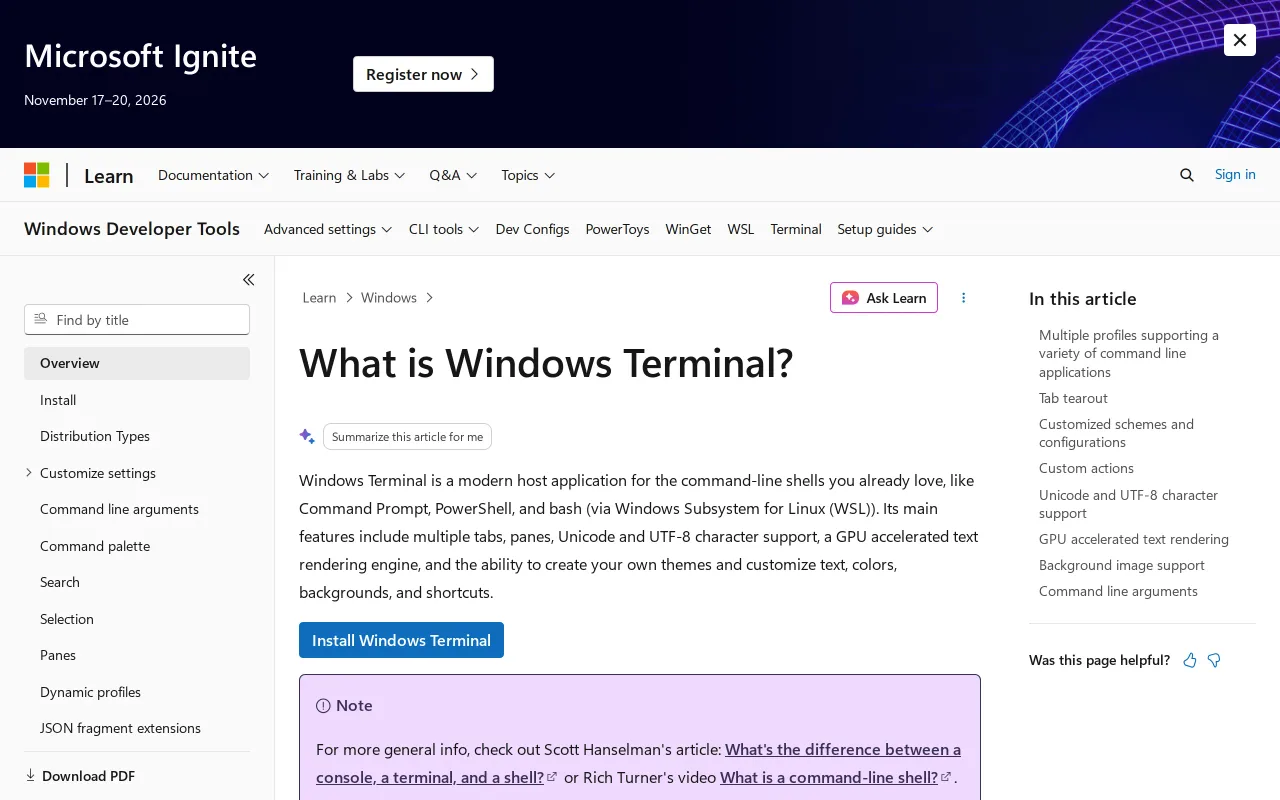Click Windows Developer Tools title

tap(132, 229)
